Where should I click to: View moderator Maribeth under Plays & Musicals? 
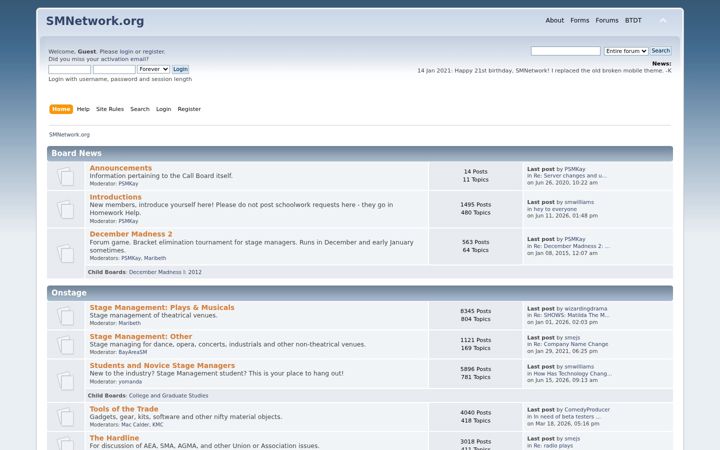point(130,323)
